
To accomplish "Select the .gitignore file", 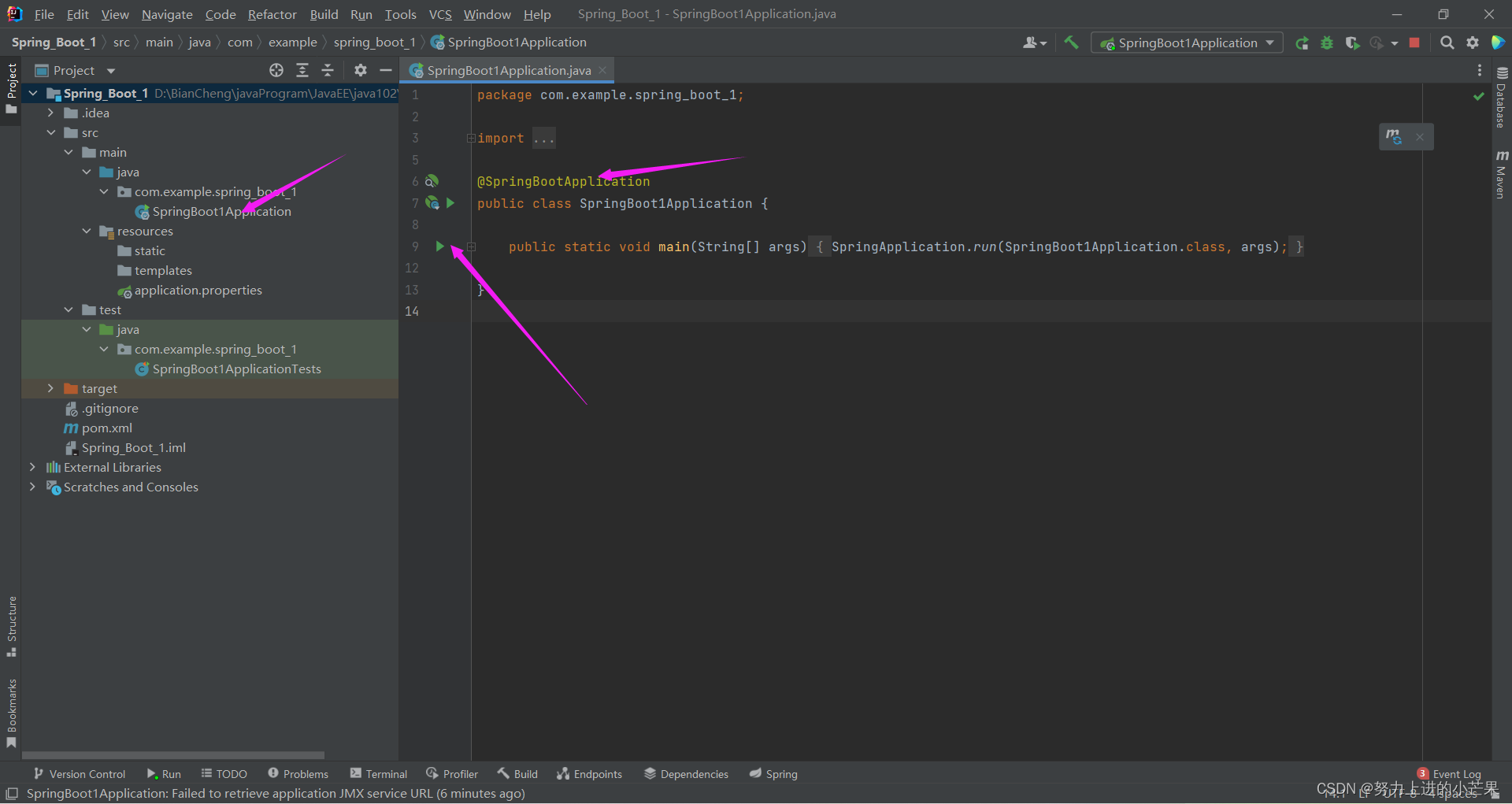I will click(x=109, y=409).
